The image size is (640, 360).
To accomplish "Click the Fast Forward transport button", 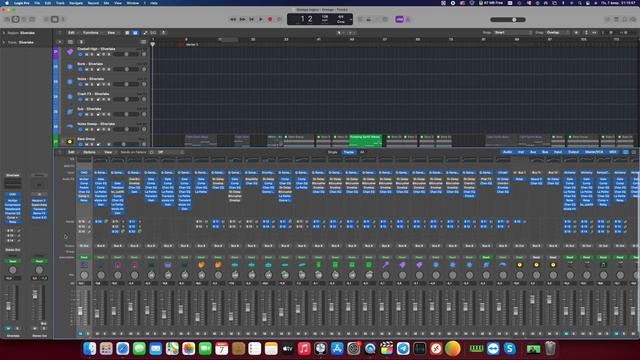I will (x=242, y=19).
